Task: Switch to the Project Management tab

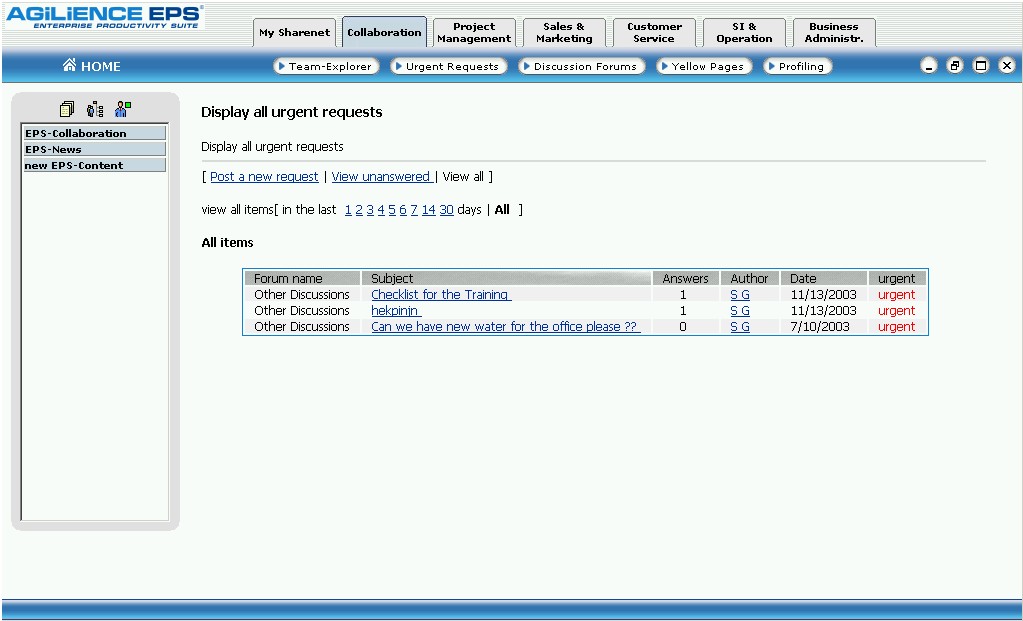Action: (x=474, y=33)
